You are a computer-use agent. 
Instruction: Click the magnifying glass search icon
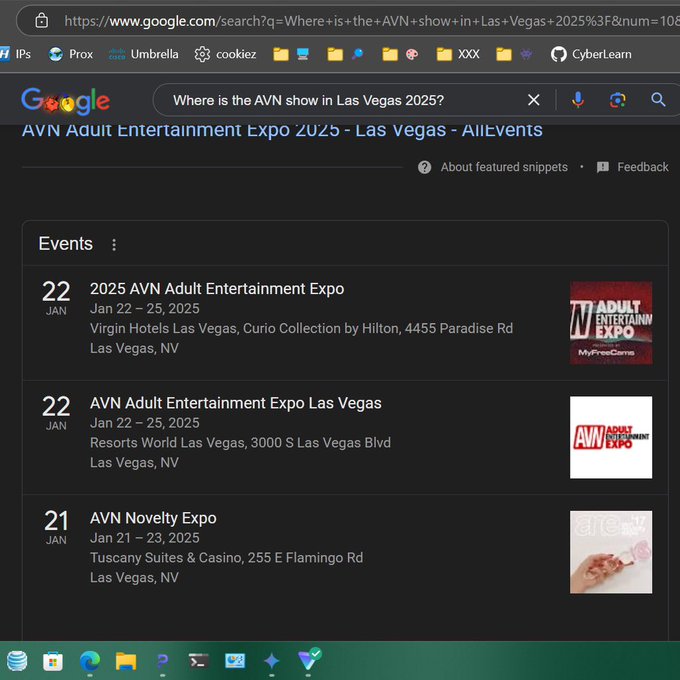(x=658, y=100)
